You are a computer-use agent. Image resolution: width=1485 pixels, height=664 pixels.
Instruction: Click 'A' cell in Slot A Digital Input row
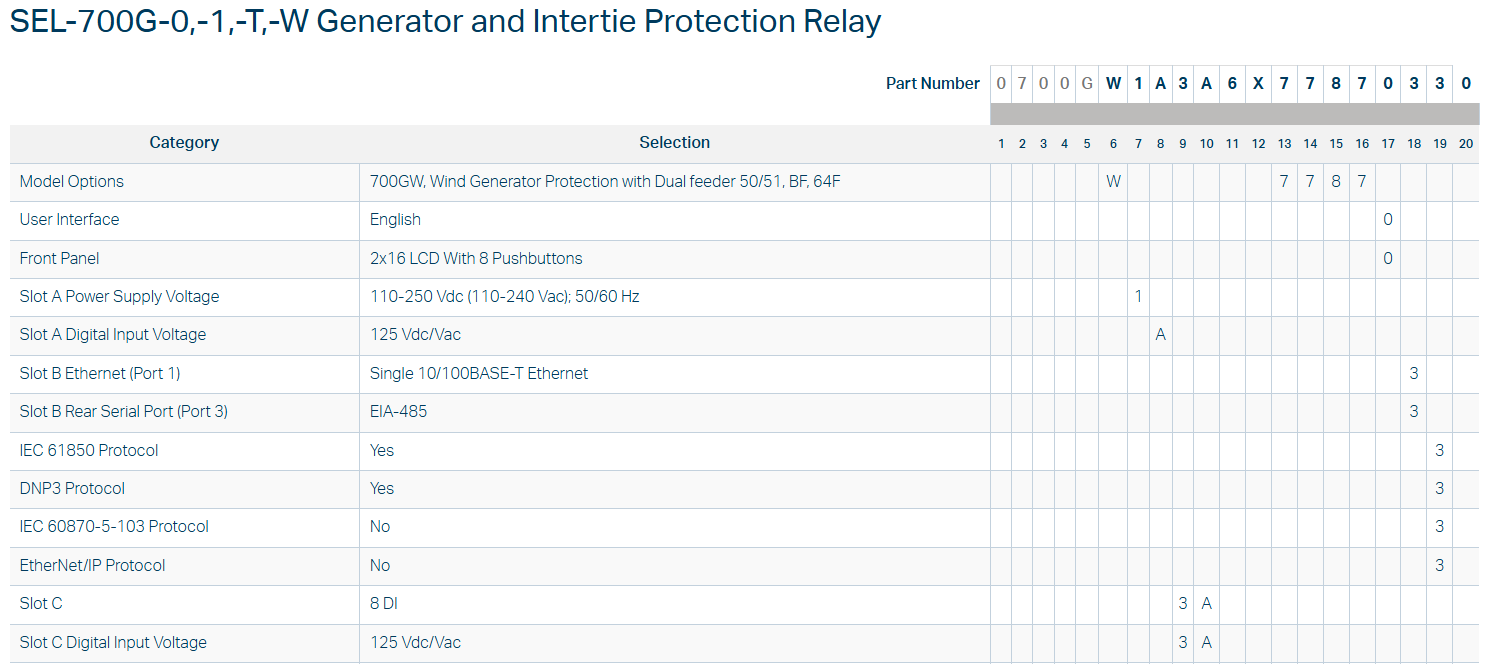coord(1160,335)
